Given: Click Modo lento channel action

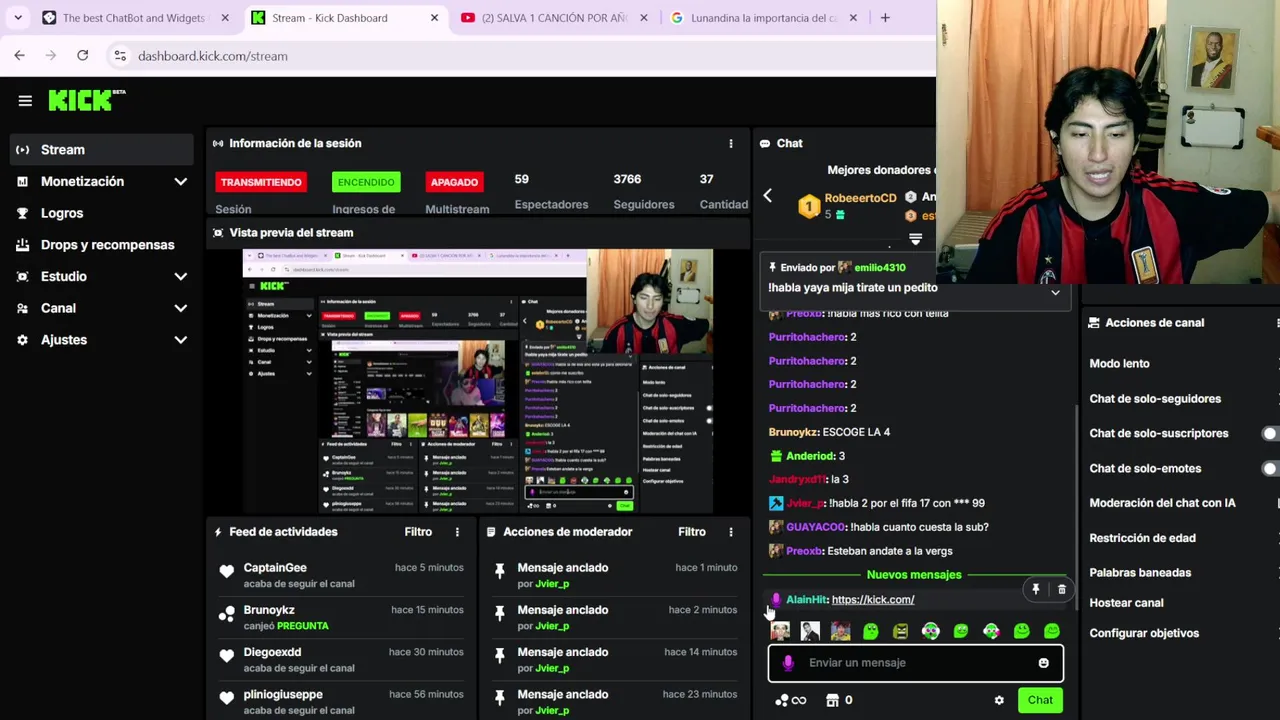Looking at the screenshot, I should [x=1119, y=364].
